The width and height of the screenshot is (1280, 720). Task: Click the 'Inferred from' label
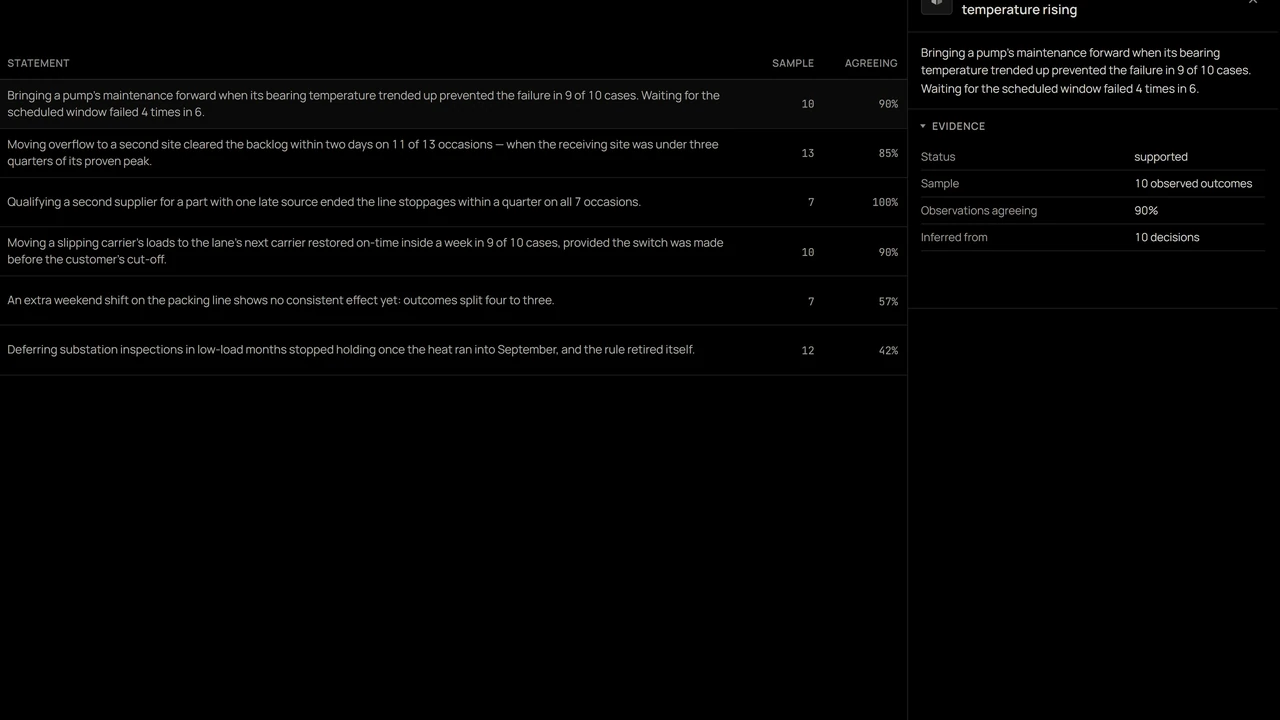point(954,238)
